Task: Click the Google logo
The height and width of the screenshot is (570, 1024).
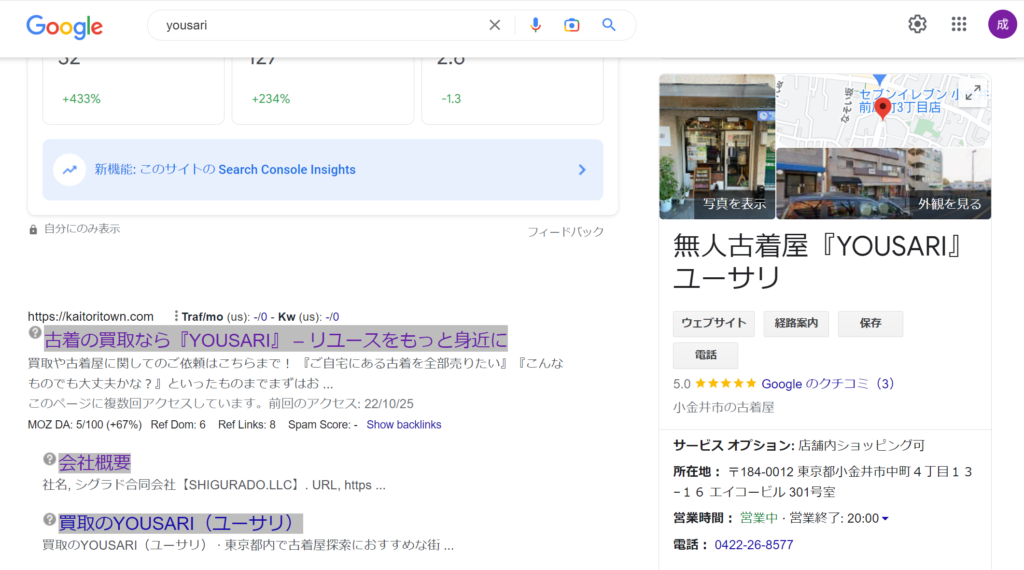Action: [x=64, y=26]
